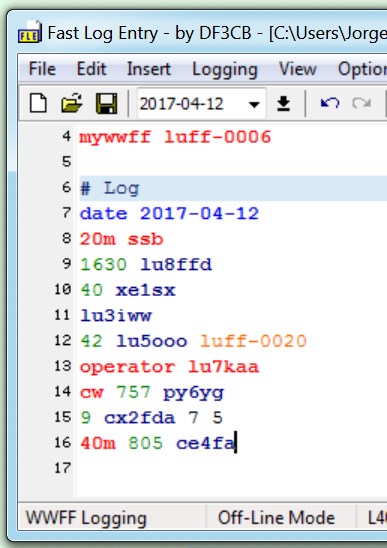Screen dimensions: 387x548
Task: Open the Logging menu
Action: click(x=225, y=70)
